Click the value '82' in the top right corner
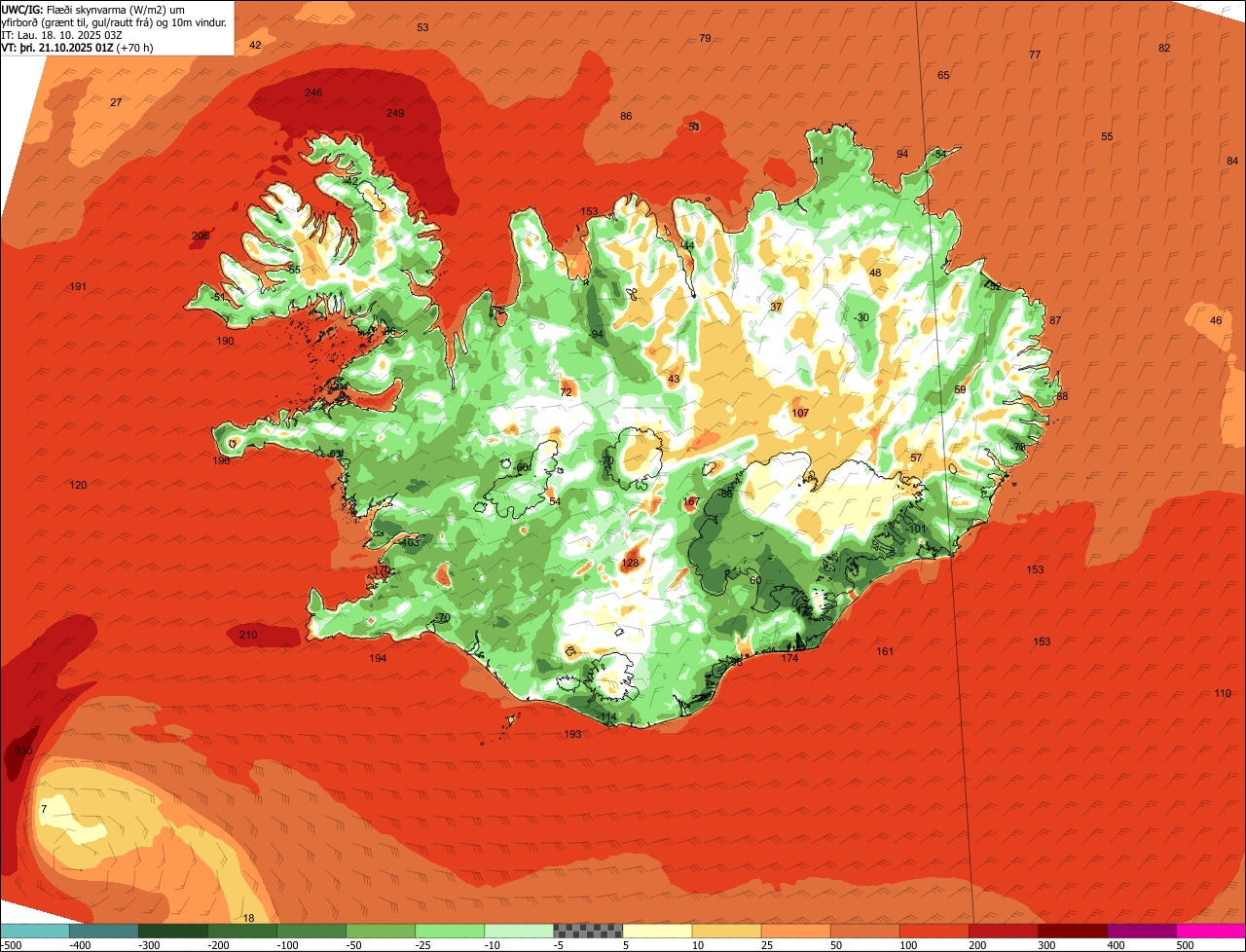Viewport: 1246px width, 952px height. tap(1164, 48)
